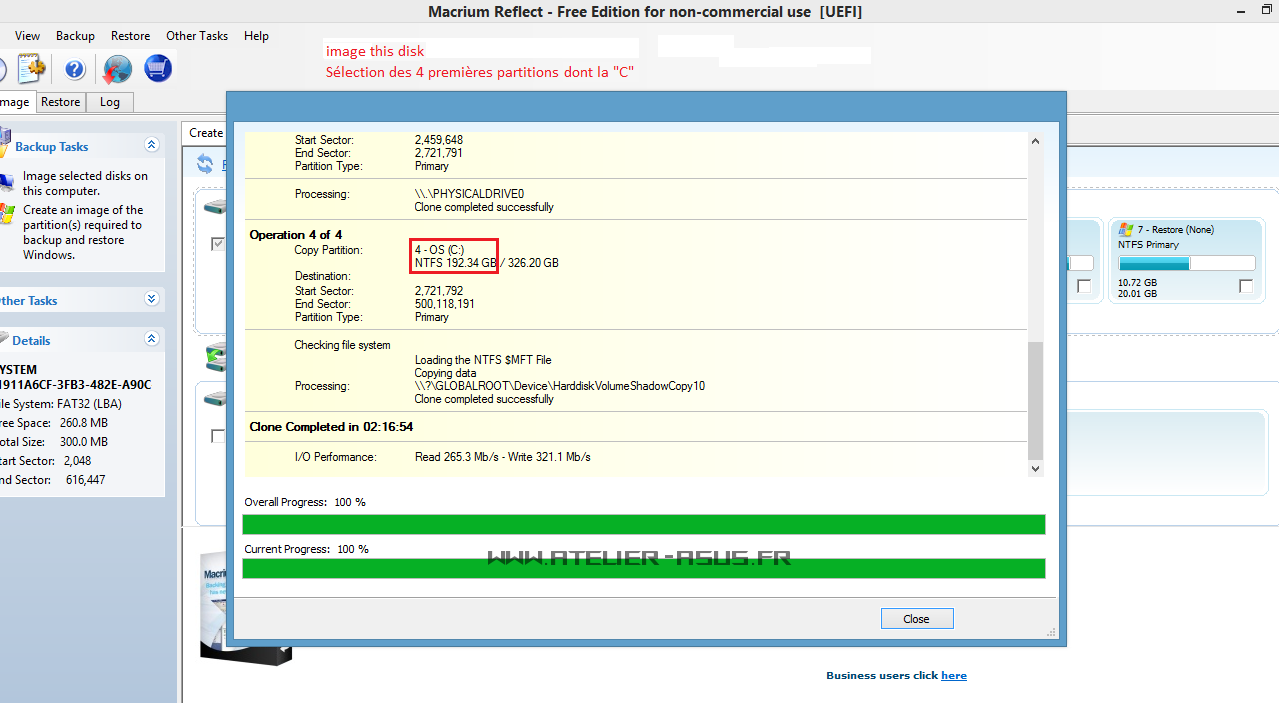Click the blue refresh arrows icon
The height and width of the screenshot is (703, 1279).
[205, 163]
